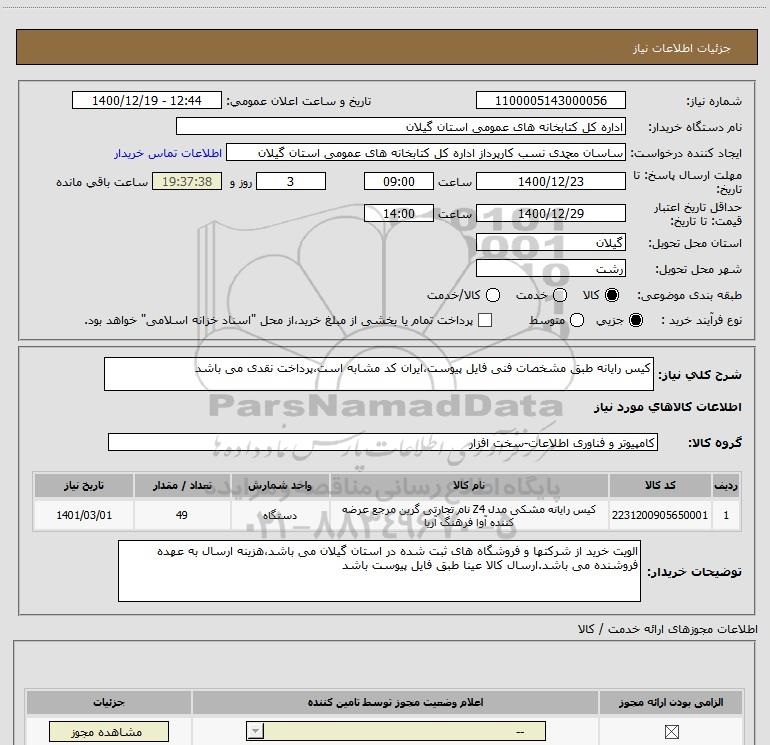Screen dimensions: 770x745
Task: Click the delivery city field رشت
Action: click(x=550, y=268)
